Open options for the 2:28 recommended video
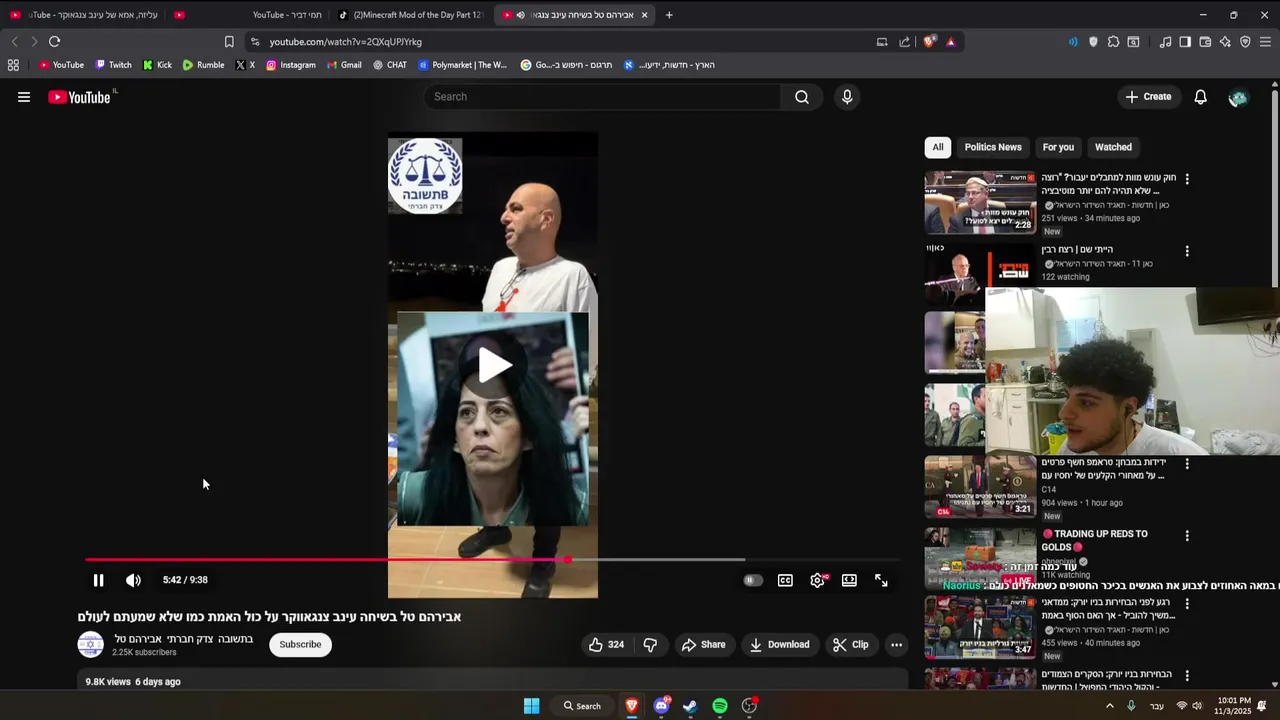This screenshot has height=720, width=1280. click(x=1187, y=179)
